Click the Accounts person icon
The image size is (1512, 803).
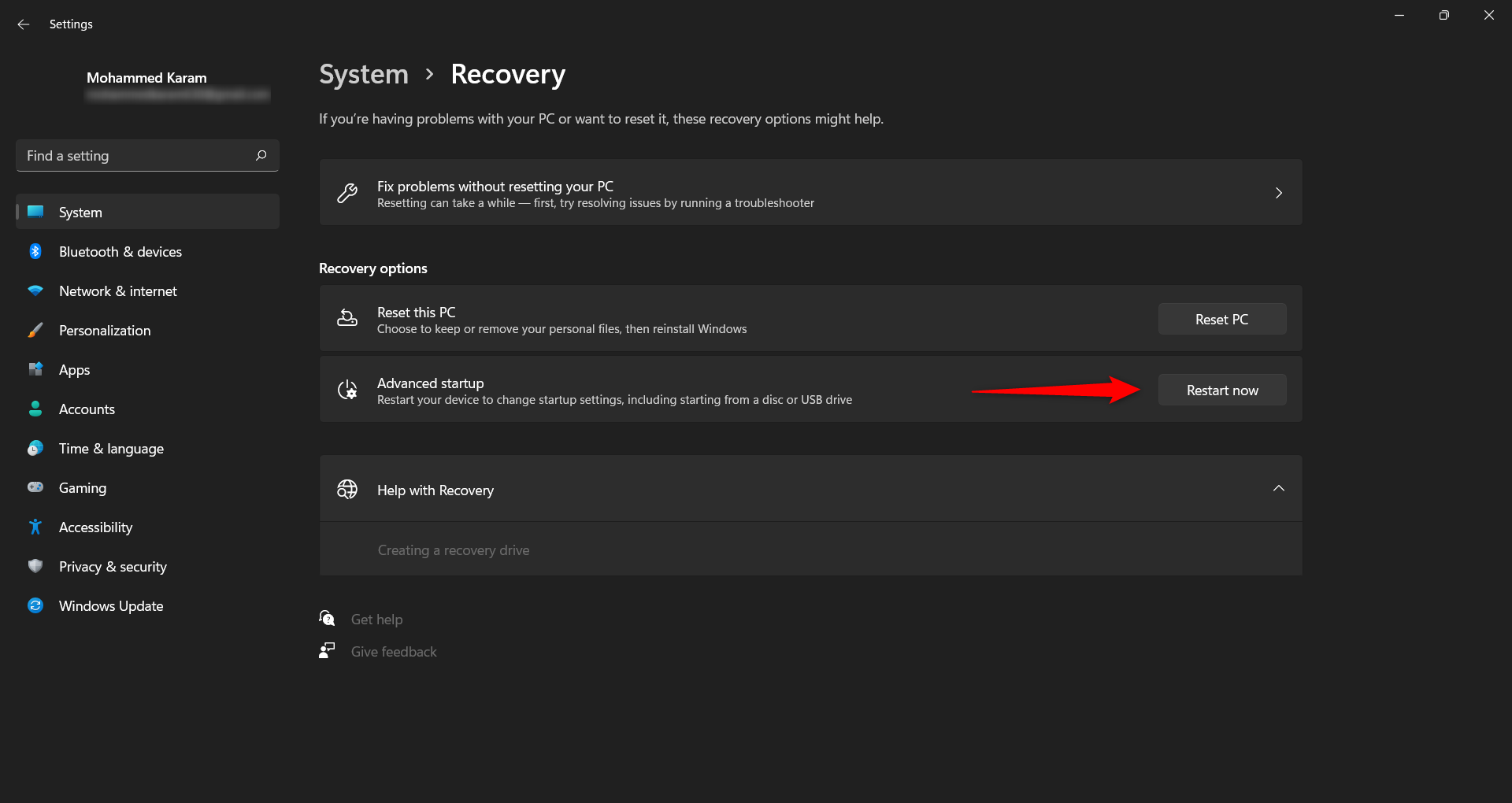click(35, 409)
